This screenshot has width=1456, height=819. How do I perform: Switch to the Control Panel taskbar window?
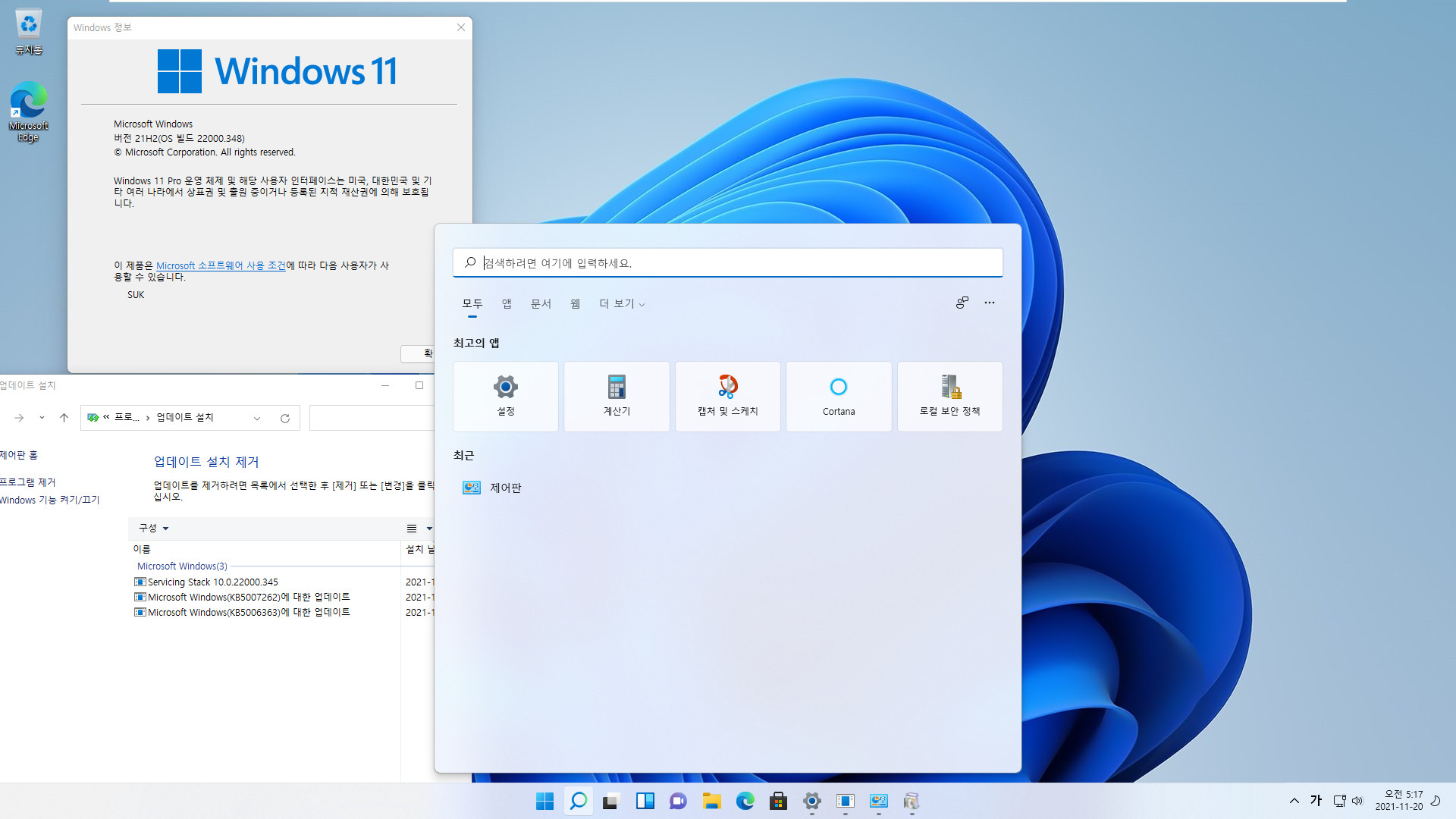tap(878, 801)
